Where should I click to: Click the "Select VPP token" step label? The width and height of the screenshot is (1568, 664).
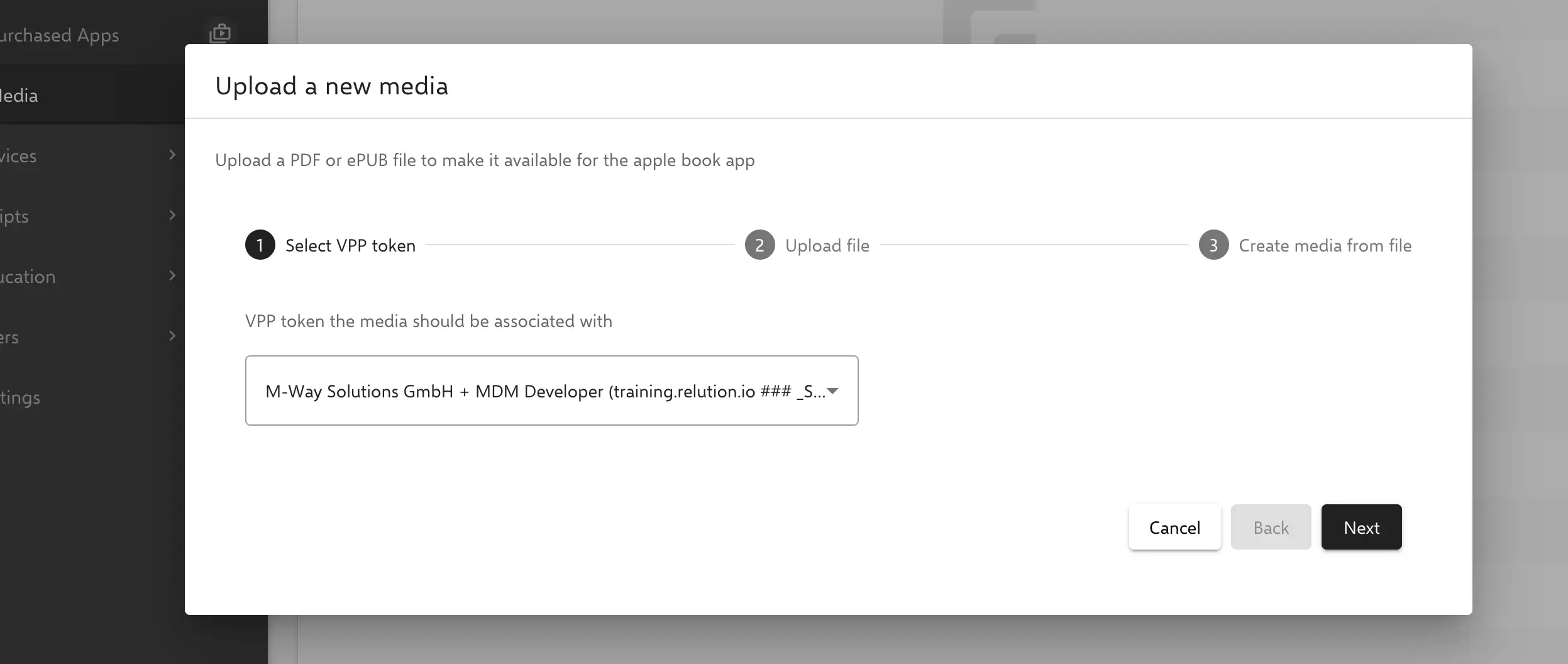tap(350, 246)
